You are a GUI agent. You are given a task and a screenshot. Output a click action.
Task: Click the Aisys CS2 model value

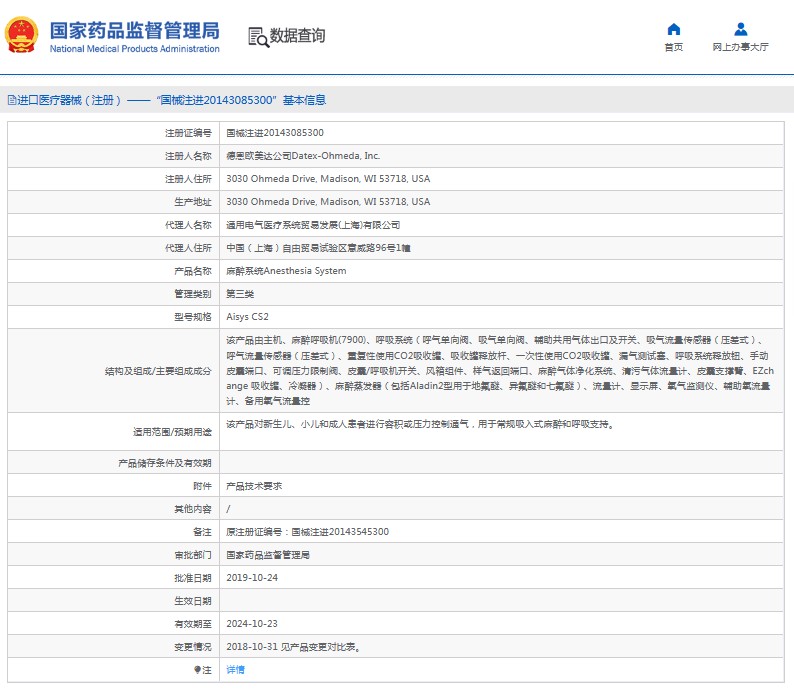247,317
